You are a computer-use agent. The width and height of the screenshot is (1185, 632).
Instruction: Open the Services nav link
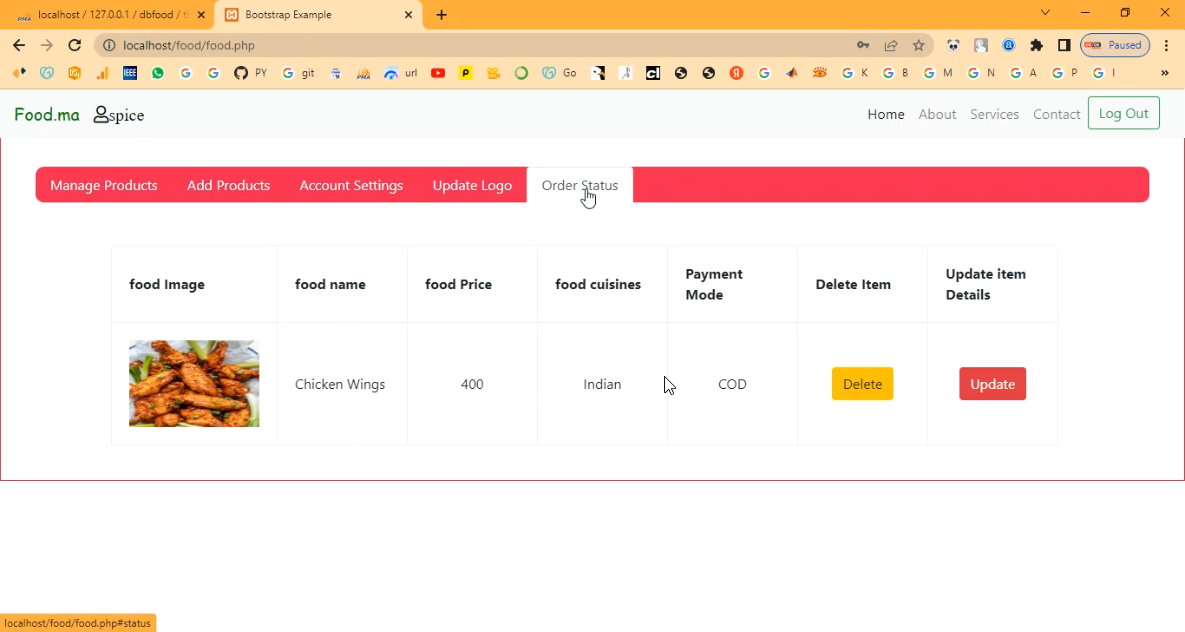[x=995, y=114]
